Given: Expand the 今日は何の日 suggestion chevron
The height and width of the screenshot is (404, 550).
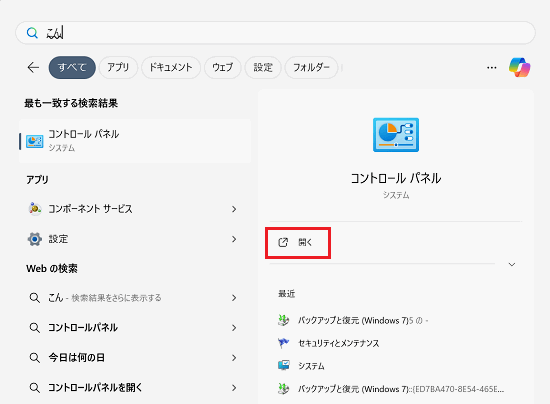Looking at the screenshot, I should 234,358.
